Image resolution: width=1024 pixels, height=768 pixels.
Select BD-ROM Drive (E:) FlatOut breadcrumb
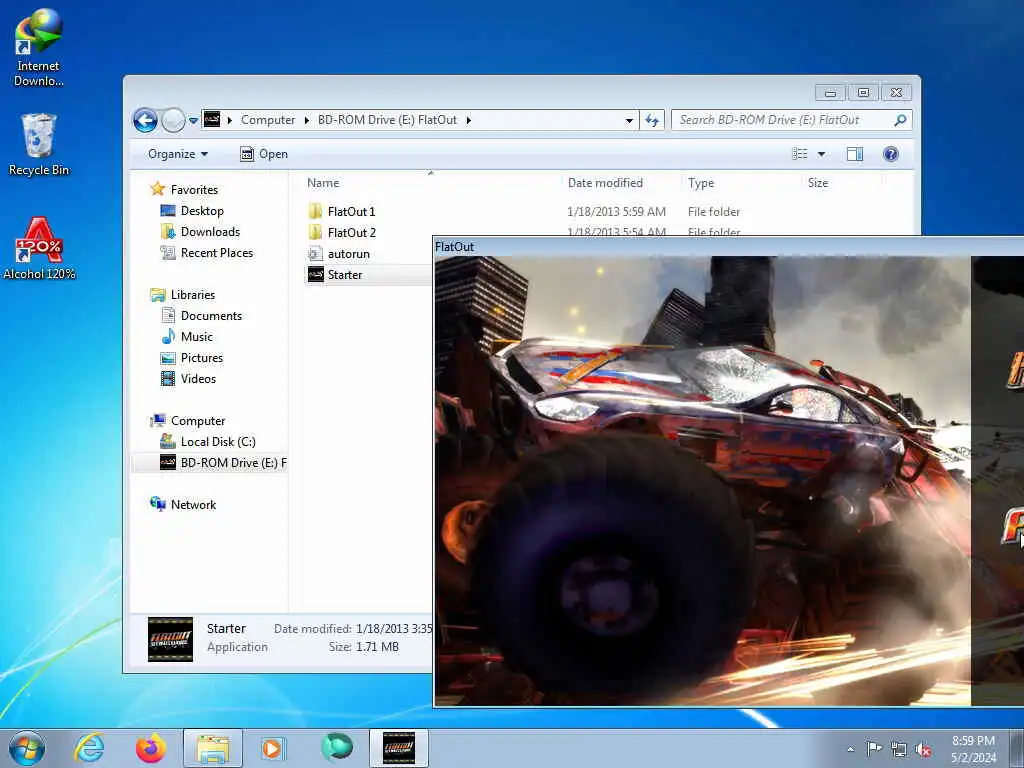pos(387,120)
